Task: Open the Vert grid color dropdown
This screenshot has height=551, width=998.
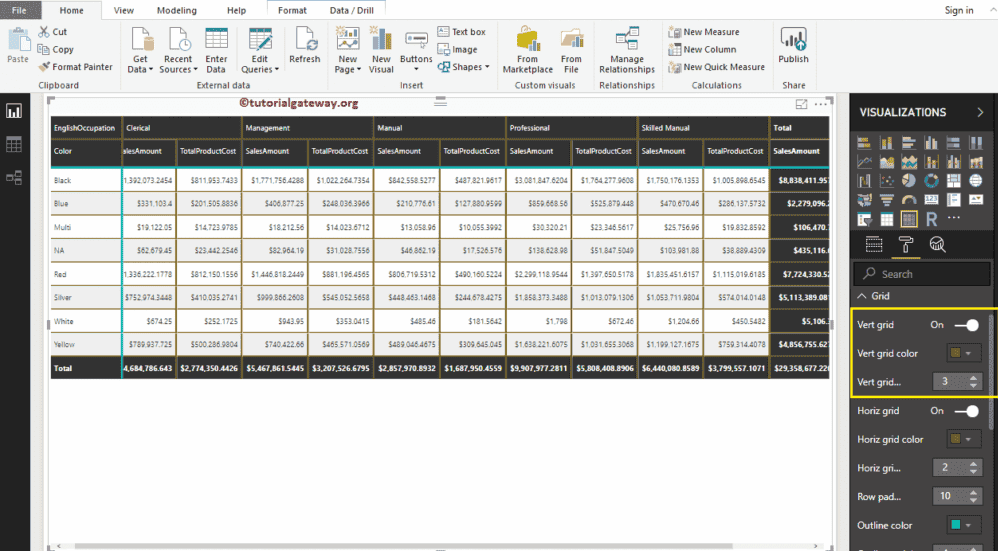Action: [x=965, y=353]
